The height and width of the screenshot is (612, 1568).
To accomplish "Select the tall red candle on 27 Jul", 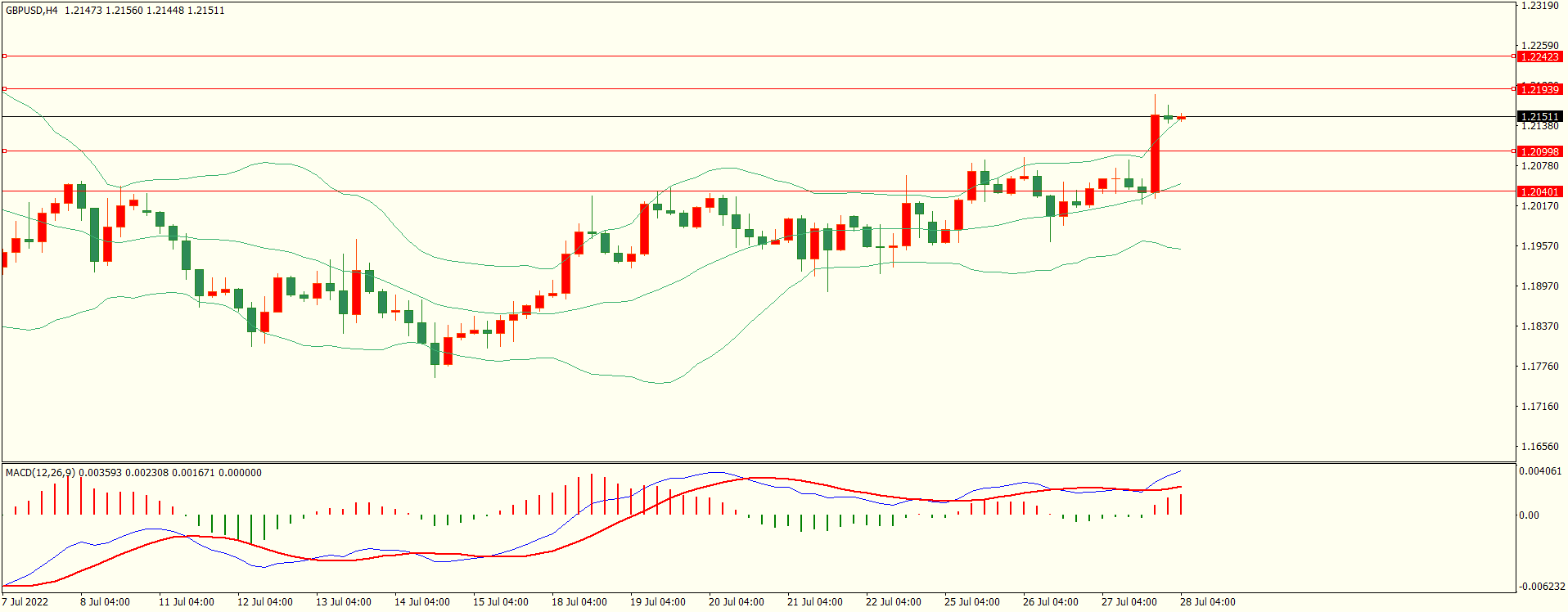I will pos(1155,154).
